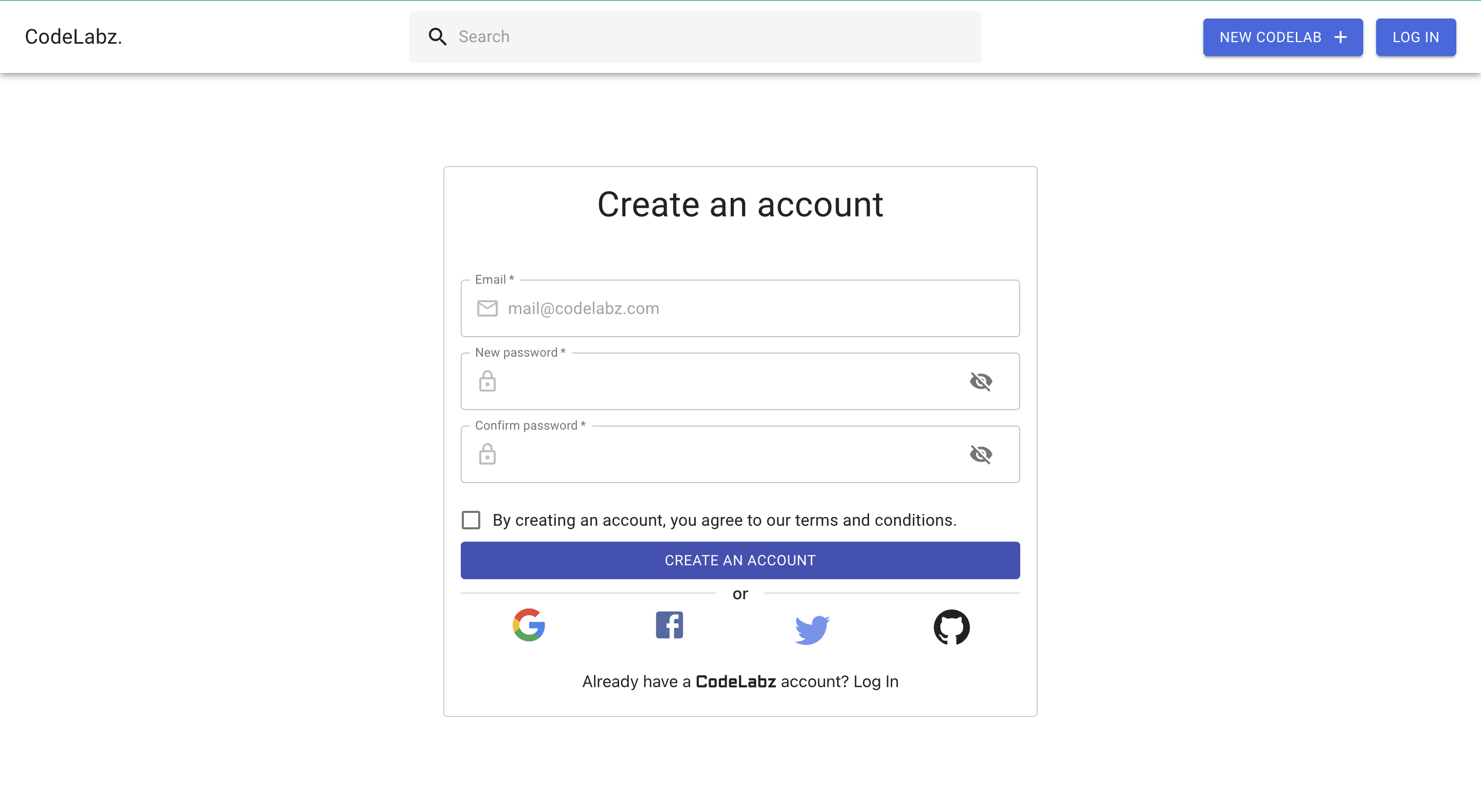Follow the Log In link below the form
The width and height of the screenshot is (1481, 812).
(876, 681)
